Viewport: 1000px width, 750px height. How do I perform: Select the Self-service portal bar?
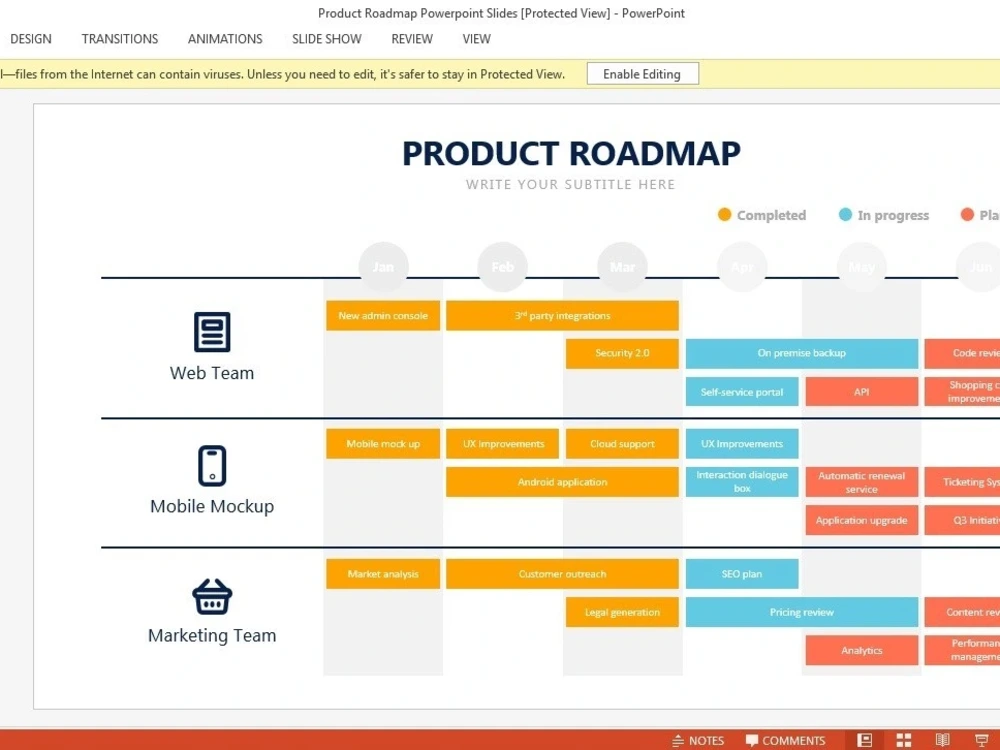[x=742, y=392]
